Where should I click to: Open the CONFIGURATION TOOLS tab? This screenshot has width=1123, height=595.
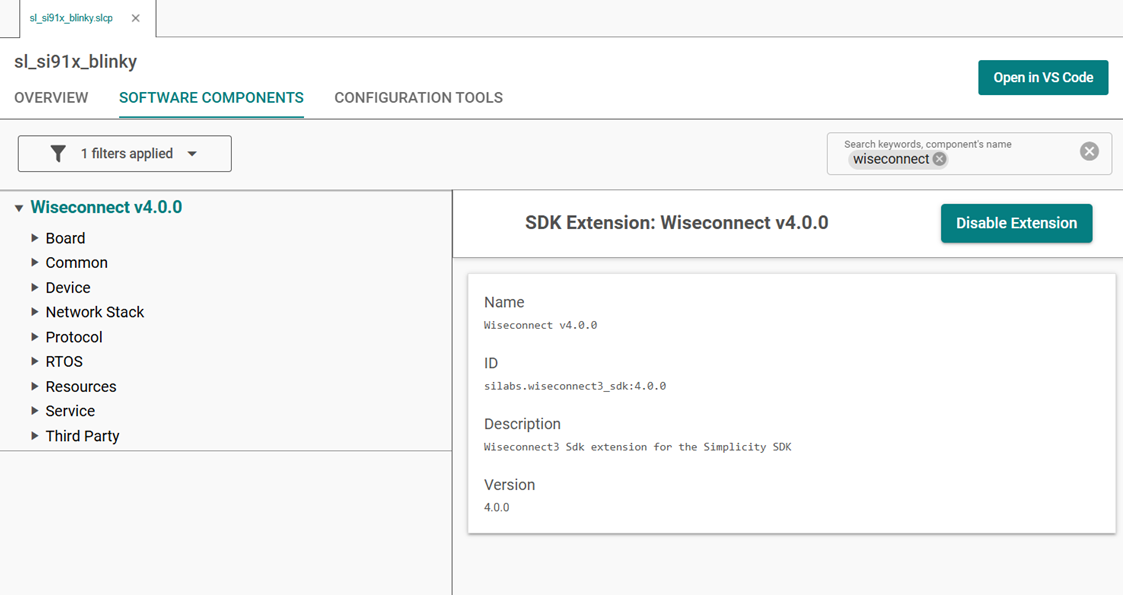(x=418, y=98)
